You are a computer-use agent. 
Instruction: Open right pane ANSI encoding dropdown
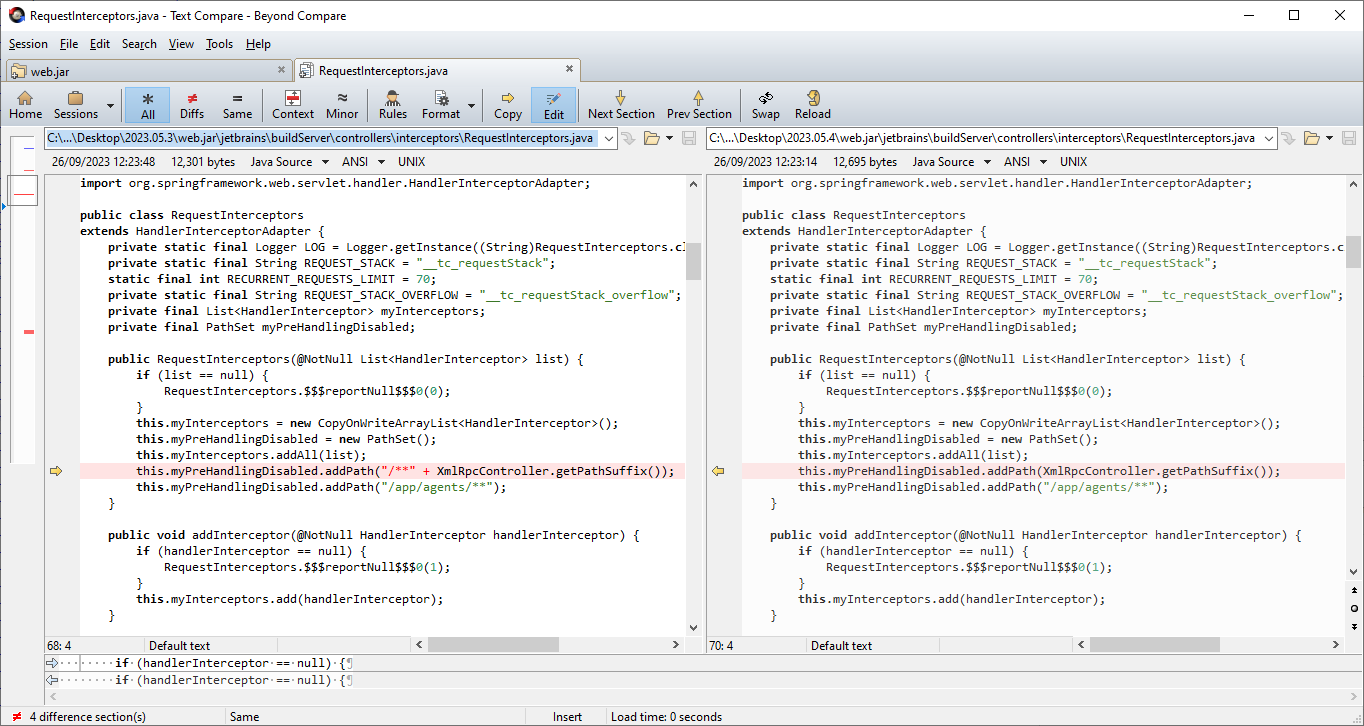click(x=1027, y=162)
